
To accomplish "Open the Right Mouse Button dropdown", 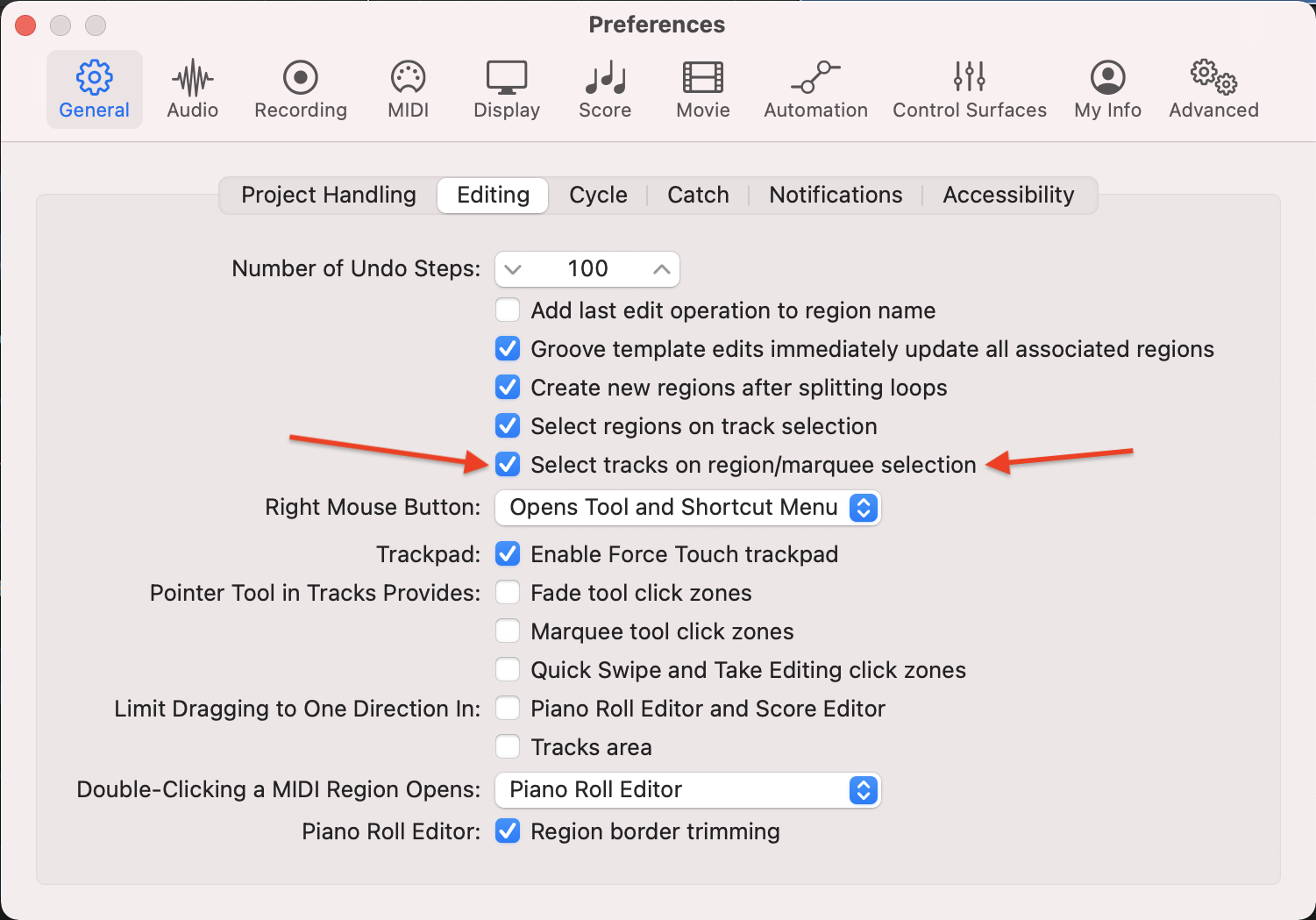I will pos(687,508).
